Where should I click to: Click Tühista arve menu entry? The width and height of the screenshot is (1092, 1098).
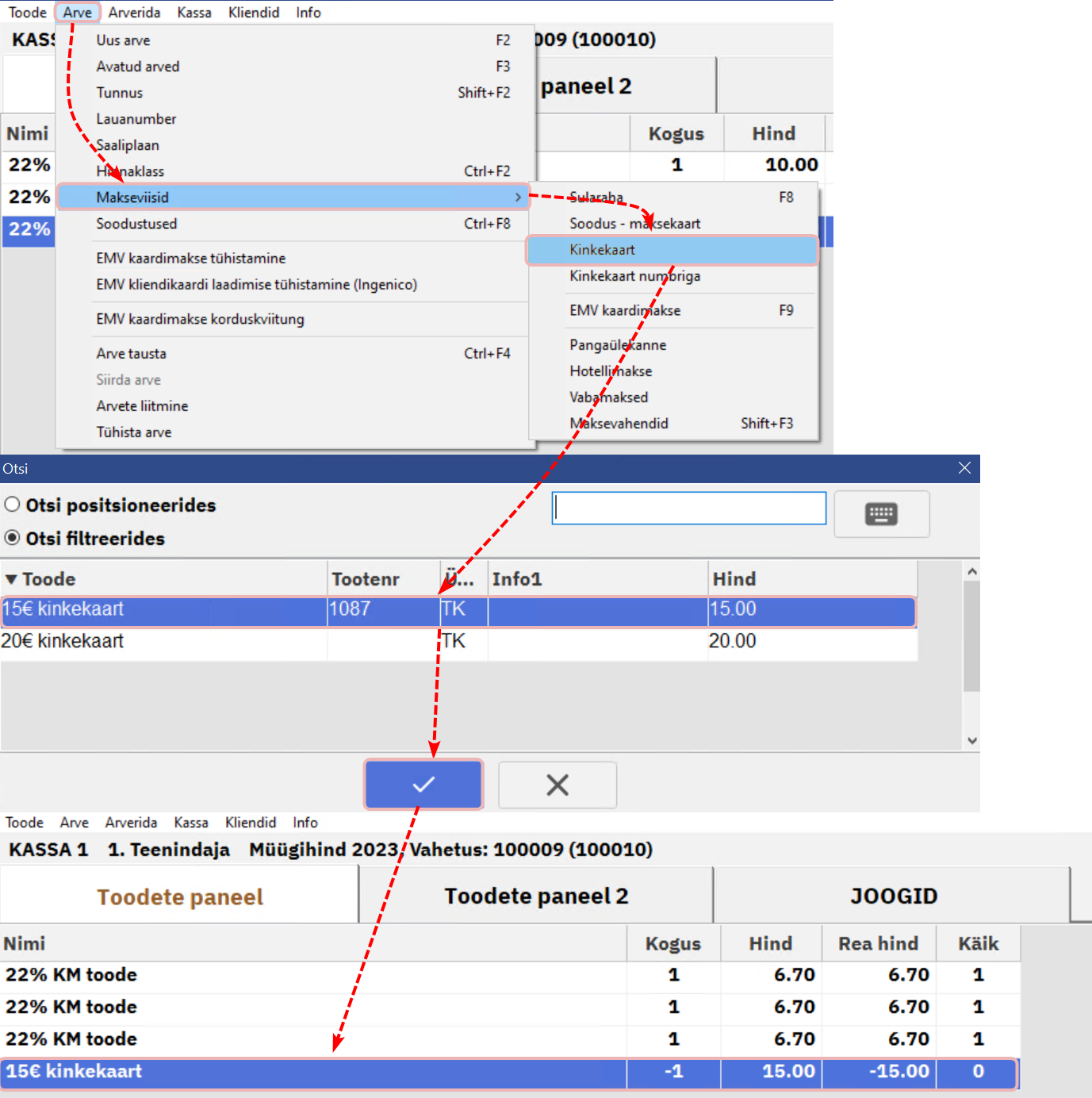[x=134, y=432]
